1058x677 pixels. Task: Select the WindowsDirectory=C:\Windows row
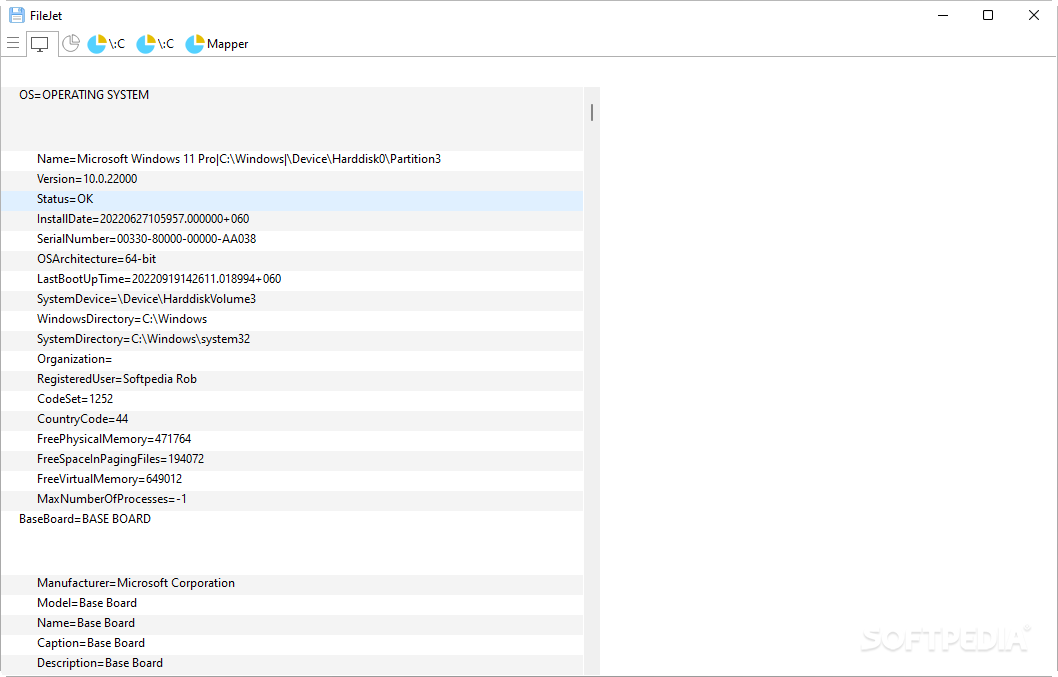coord(292,320)
